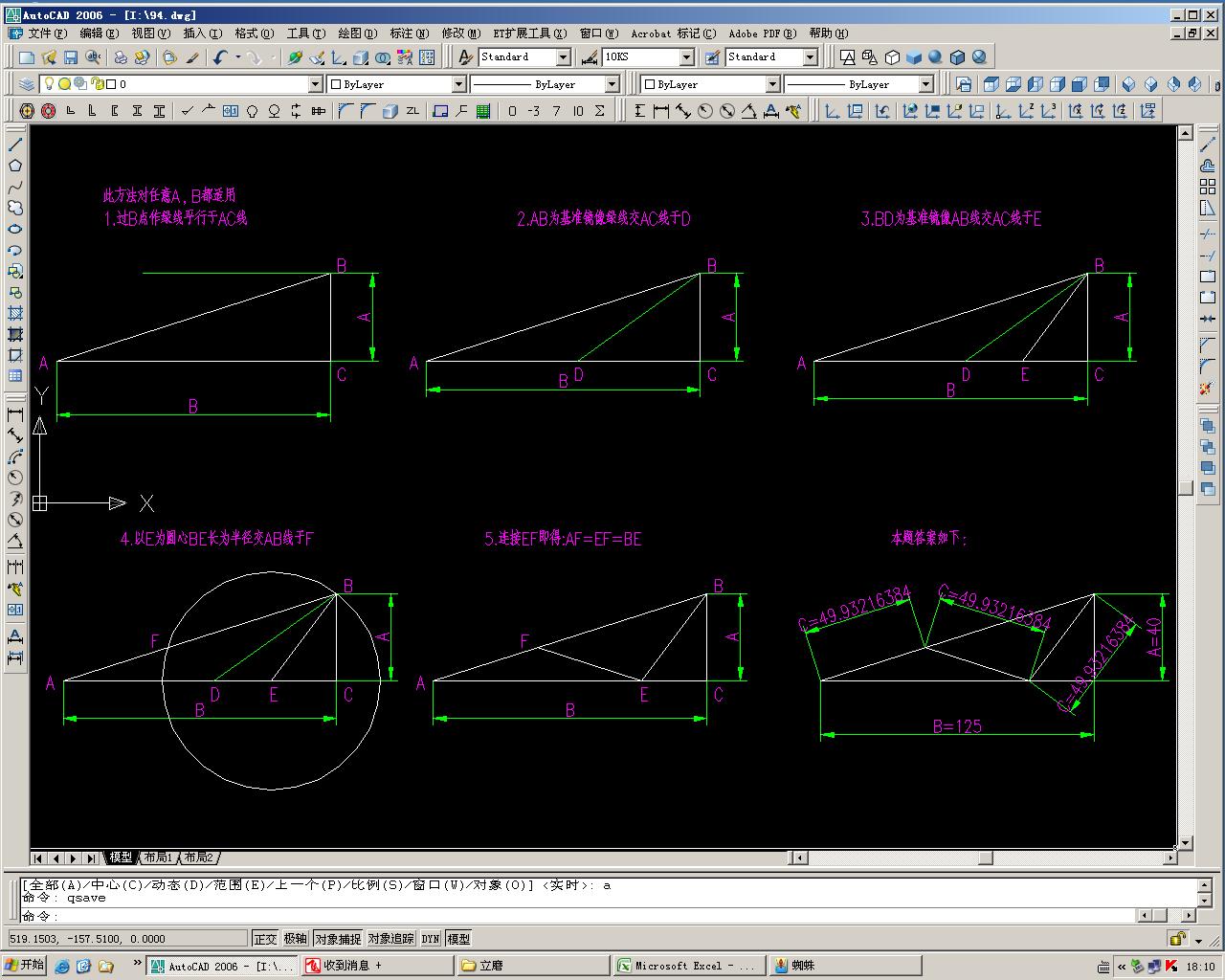The image size is (1225, 980).
Task: Open the layer 0 dropdown list
Action: tap(316, 84)
